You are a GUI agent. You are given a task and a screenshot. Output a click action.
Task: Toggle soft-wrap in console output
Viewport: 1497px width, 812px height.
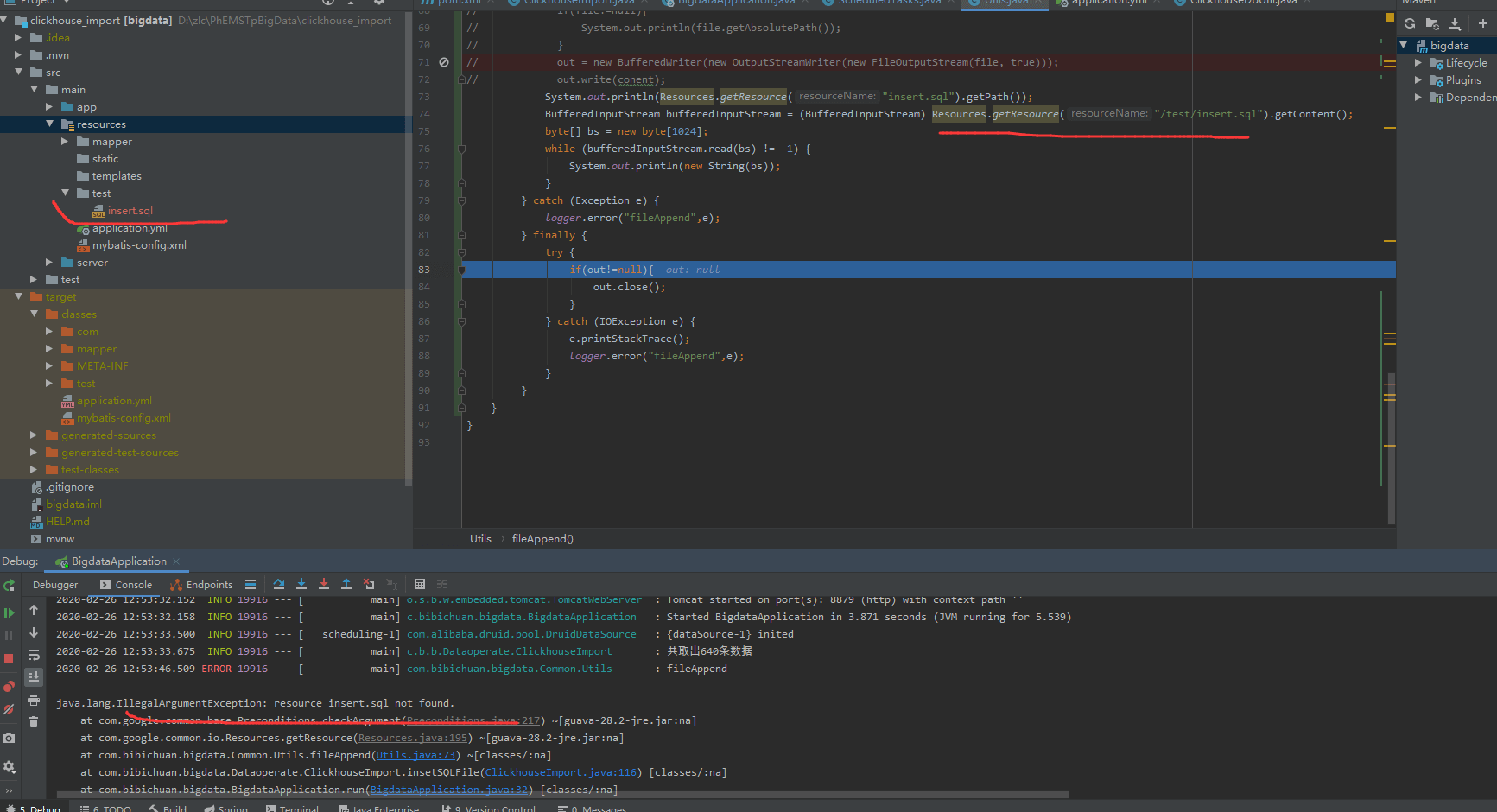tap(34, 655)
